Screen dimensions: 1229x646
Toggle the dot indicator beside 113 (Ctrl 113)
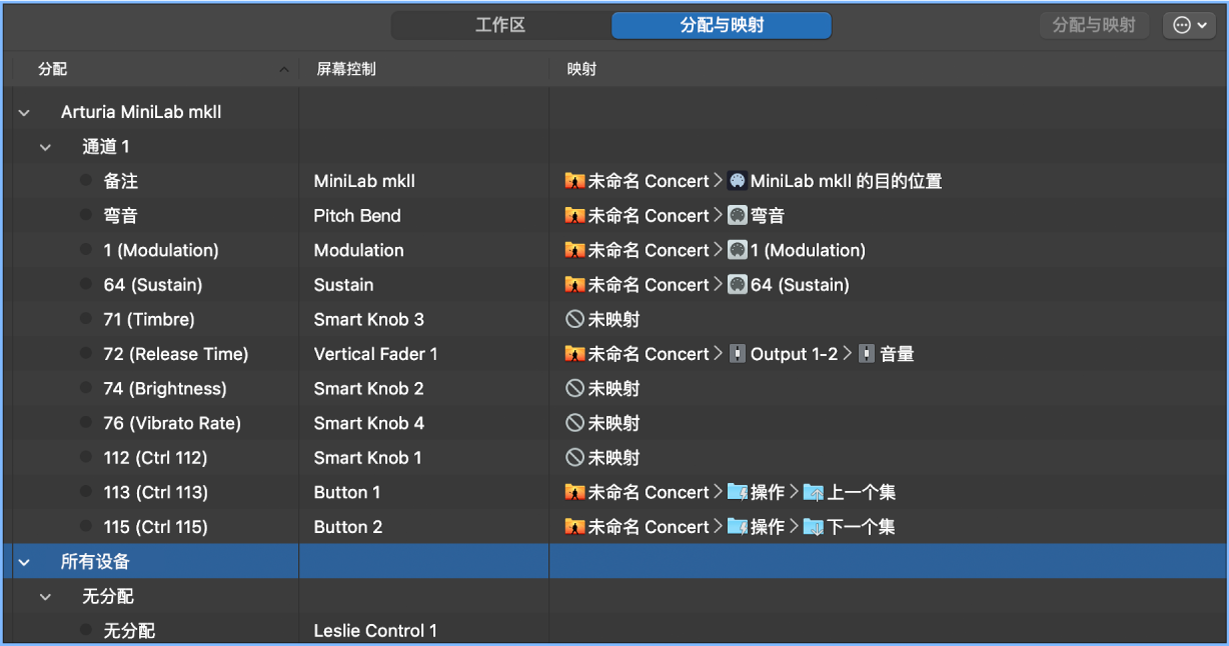click(x=86, y=492)
